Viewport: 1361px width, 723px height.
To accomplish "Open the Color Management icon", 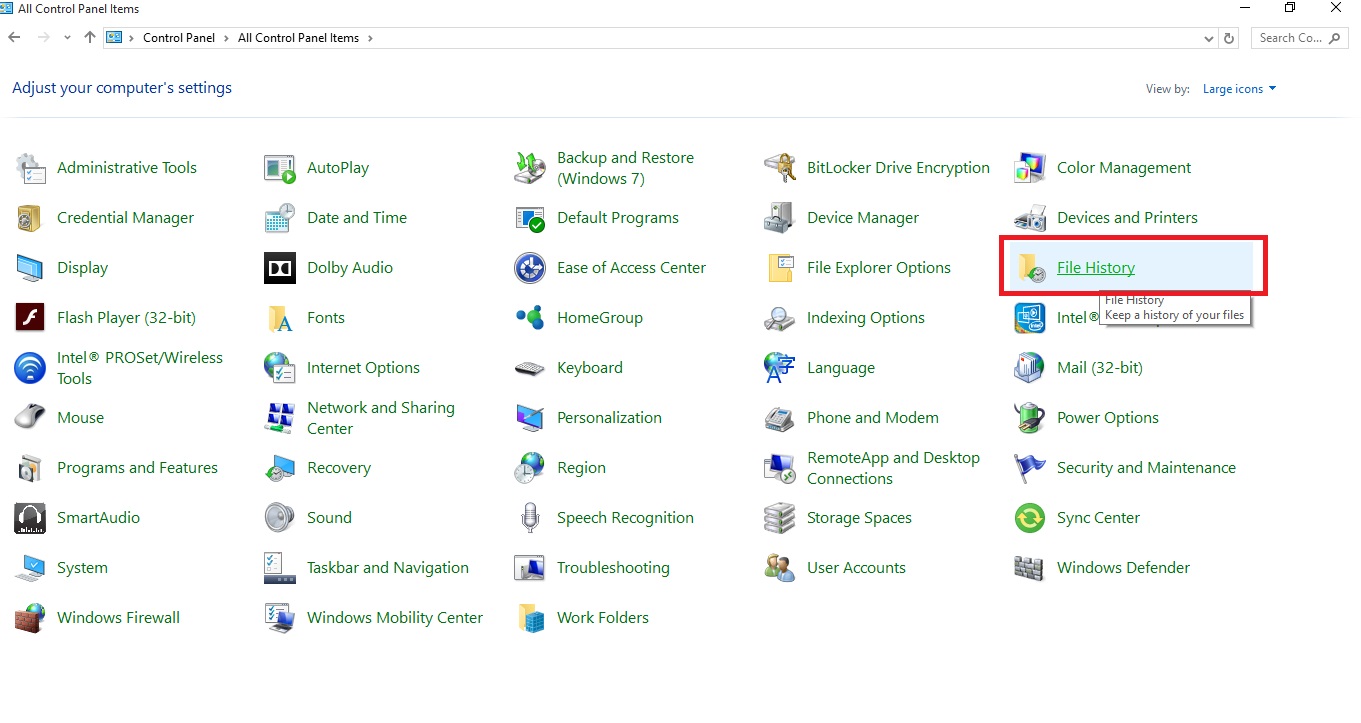I will (1030, 168).
